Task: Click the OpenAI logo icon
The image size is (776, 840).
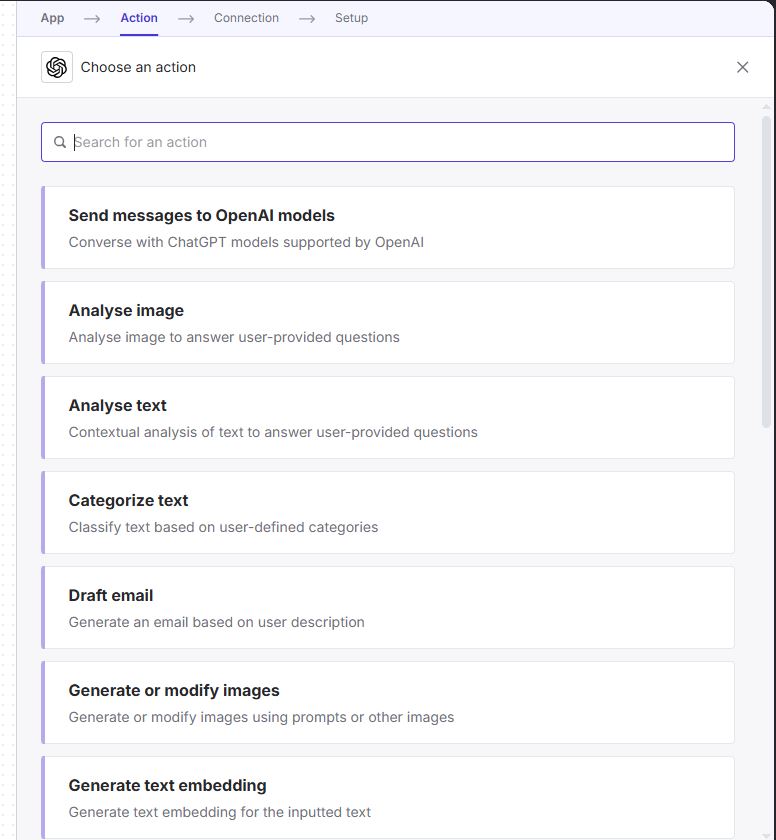Action: [57, 67]
